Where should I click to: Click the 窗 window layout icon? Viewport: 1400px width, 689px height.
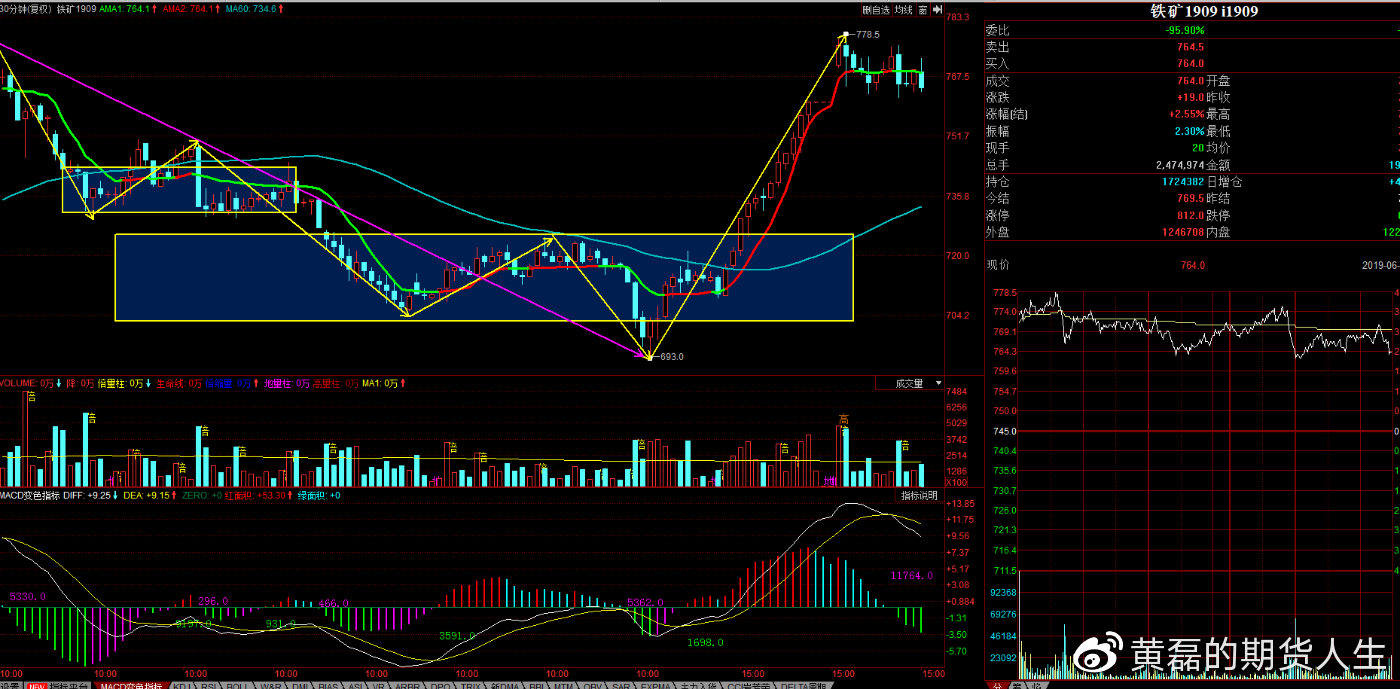[x=923, y=10]
